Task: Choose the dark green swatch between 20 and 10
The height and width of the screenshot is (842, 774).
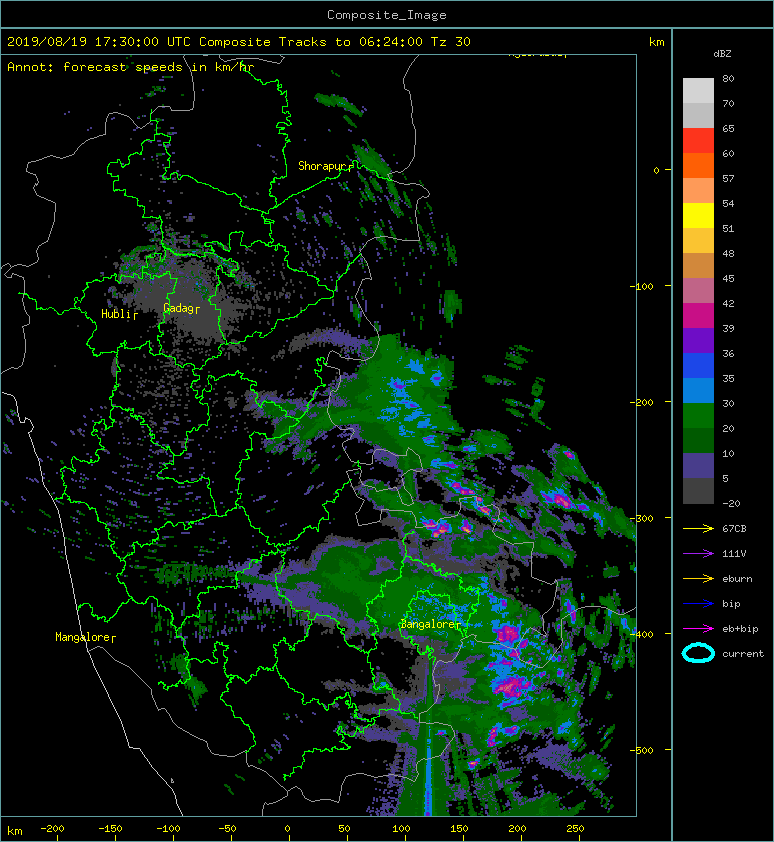Action: tap(698, 440)
